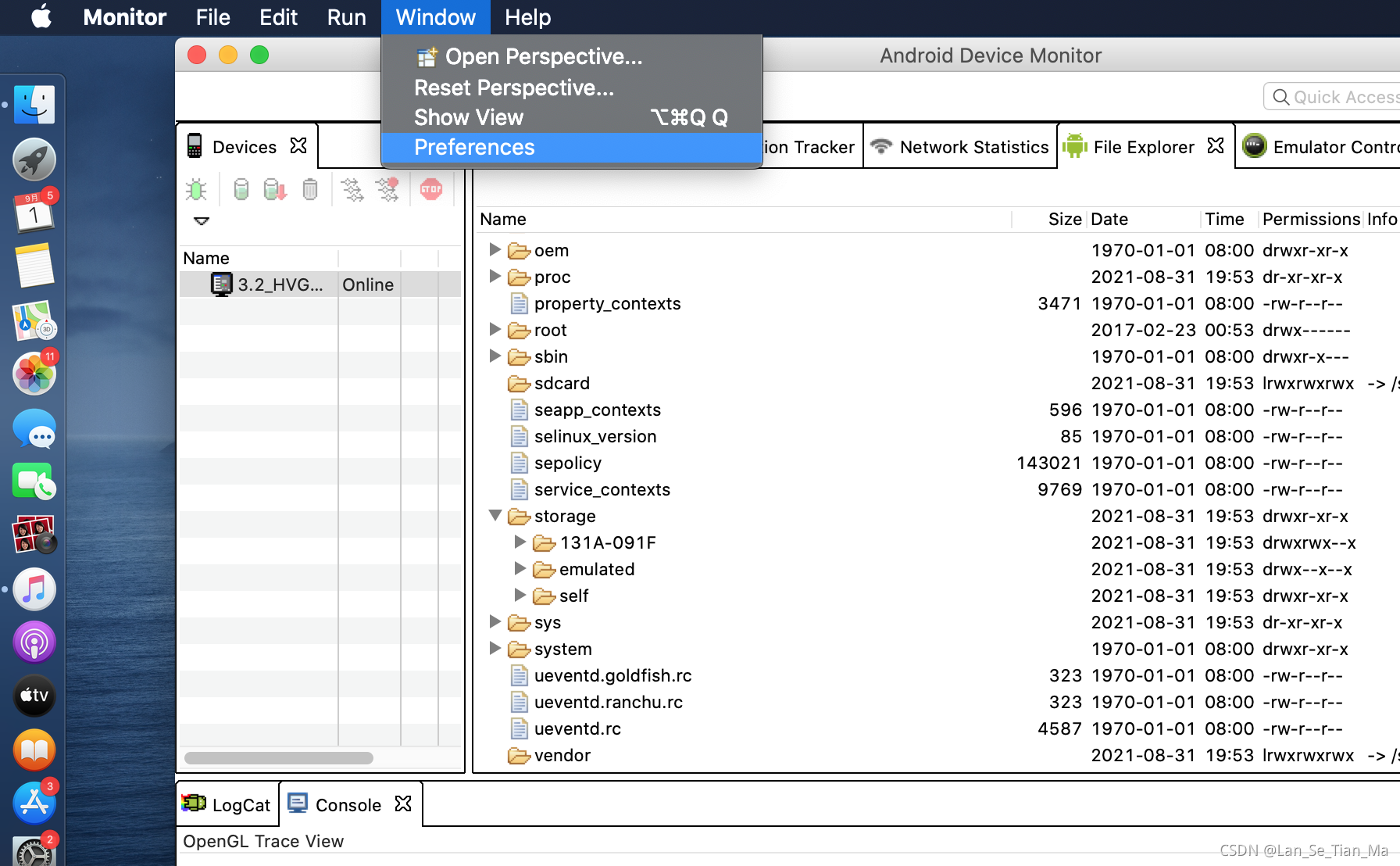Viewport: 1400px width, 866px height.
Task: Select the ueventd.rc file
Action: click(577, 728)
